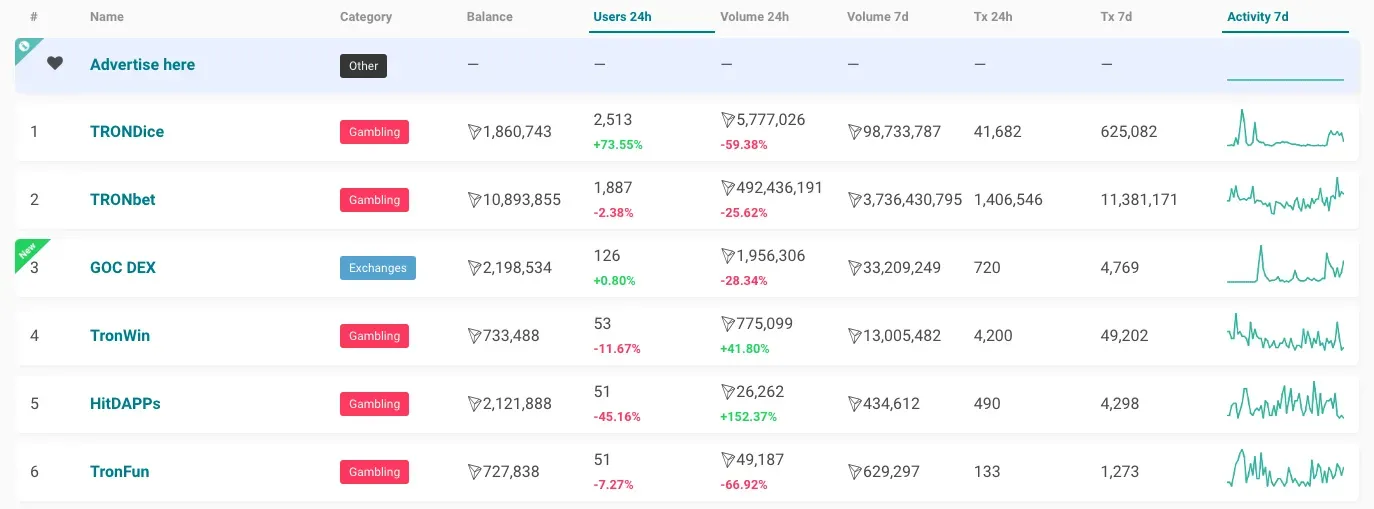Viewport: 1374px width, 509px height.
Task: Click the TRX icon beside GOC DEX balance
Action: pos(474,268)
